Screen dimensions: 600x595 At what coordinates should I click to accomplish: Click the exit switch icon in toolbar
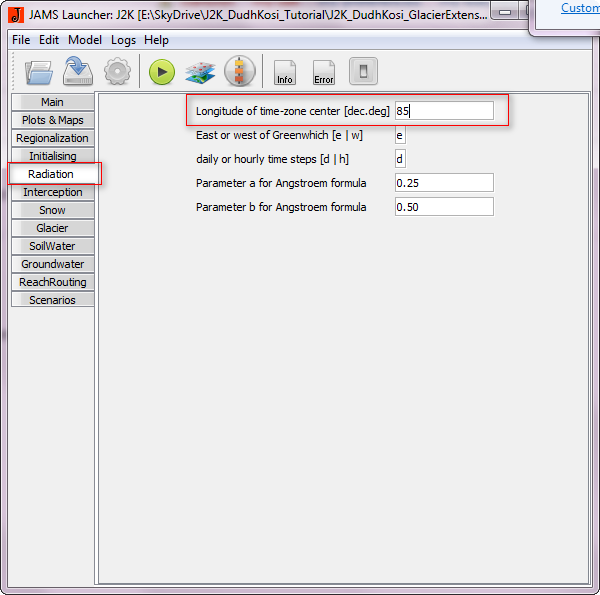(363, 72)
